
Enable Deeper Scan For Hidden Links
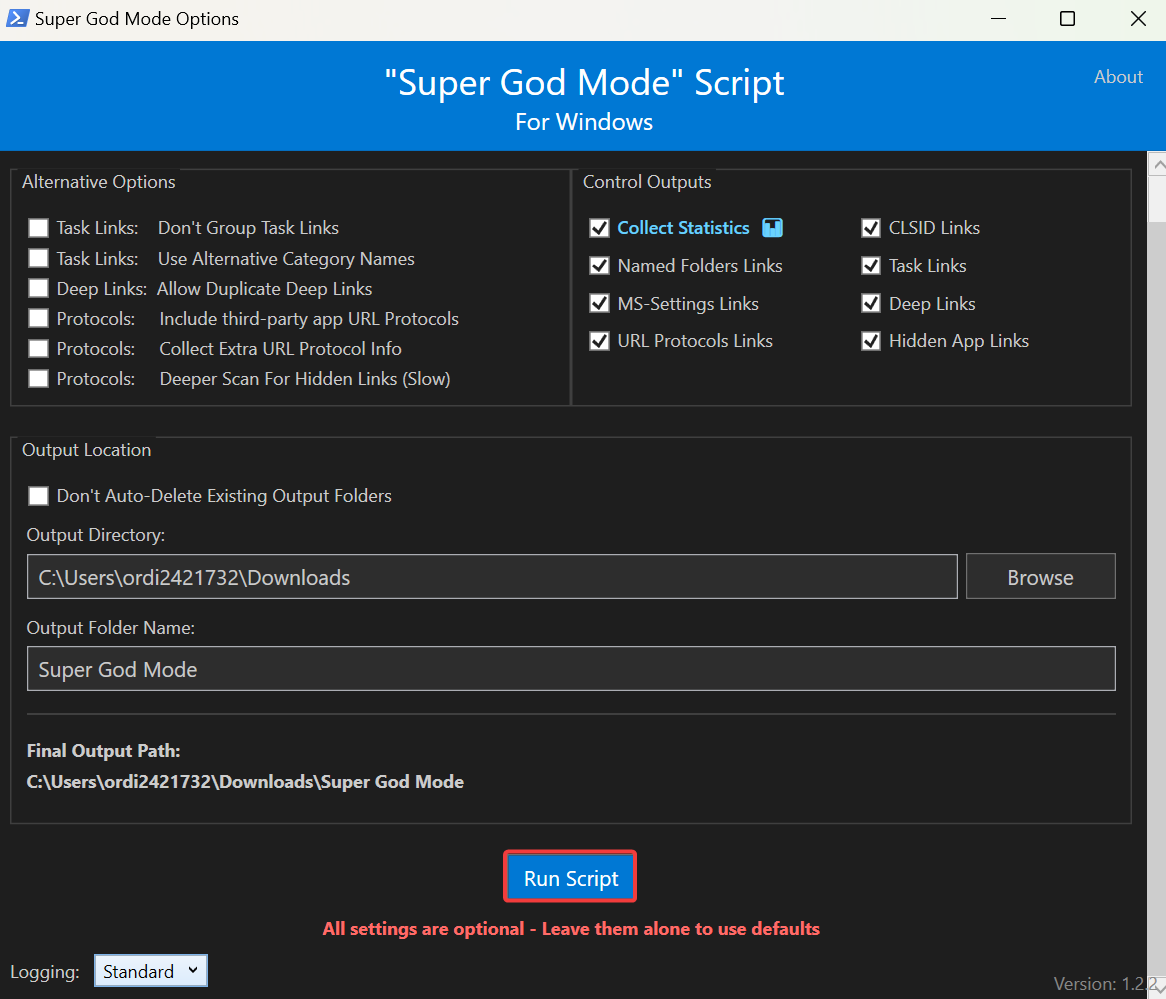[x=38, y=379]
